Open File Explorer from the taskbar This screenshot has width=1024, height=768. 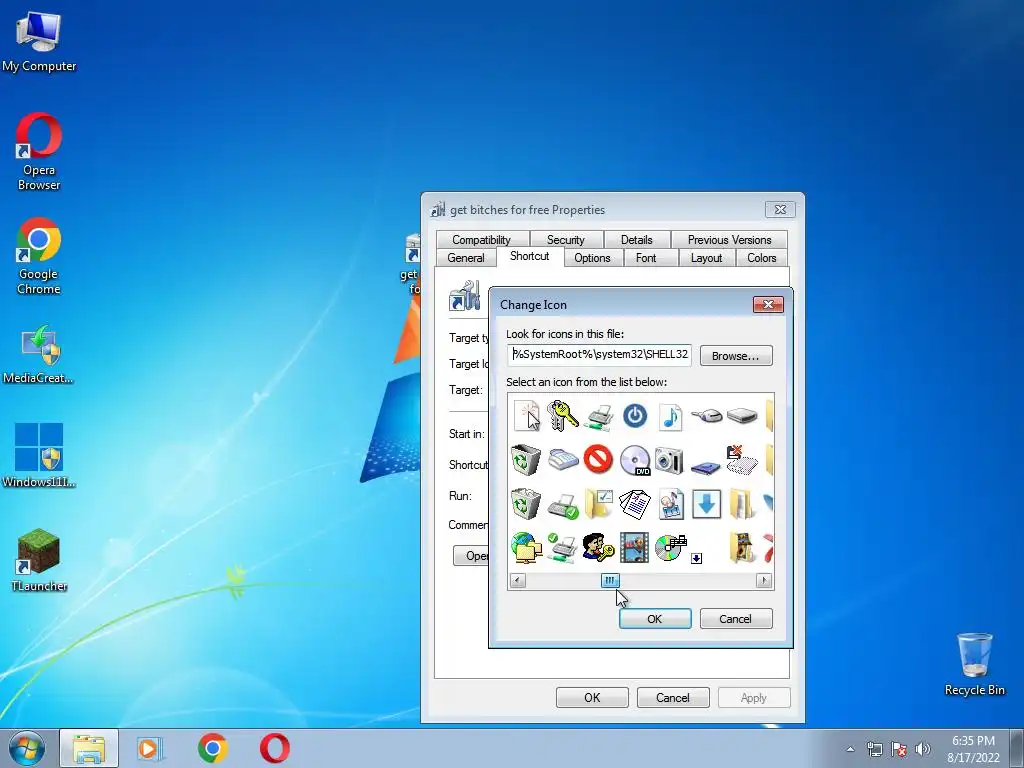click(x=89, y=748)
